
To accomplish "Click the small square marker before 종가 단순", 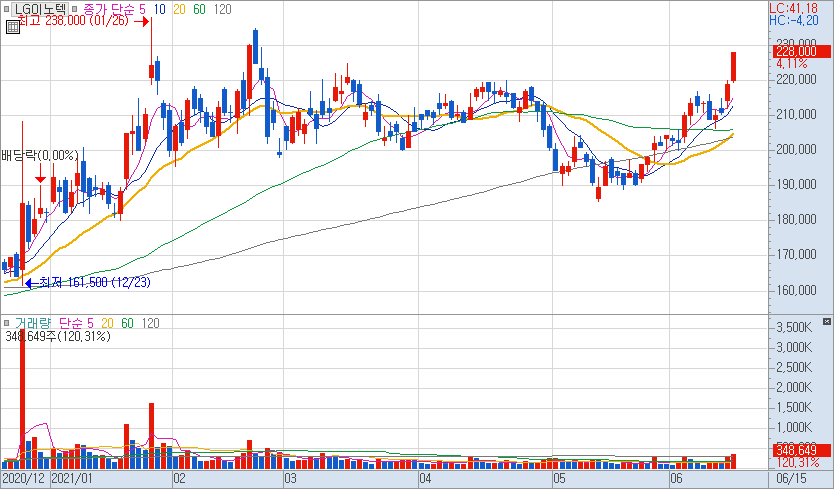I will [x=74, y=9].
